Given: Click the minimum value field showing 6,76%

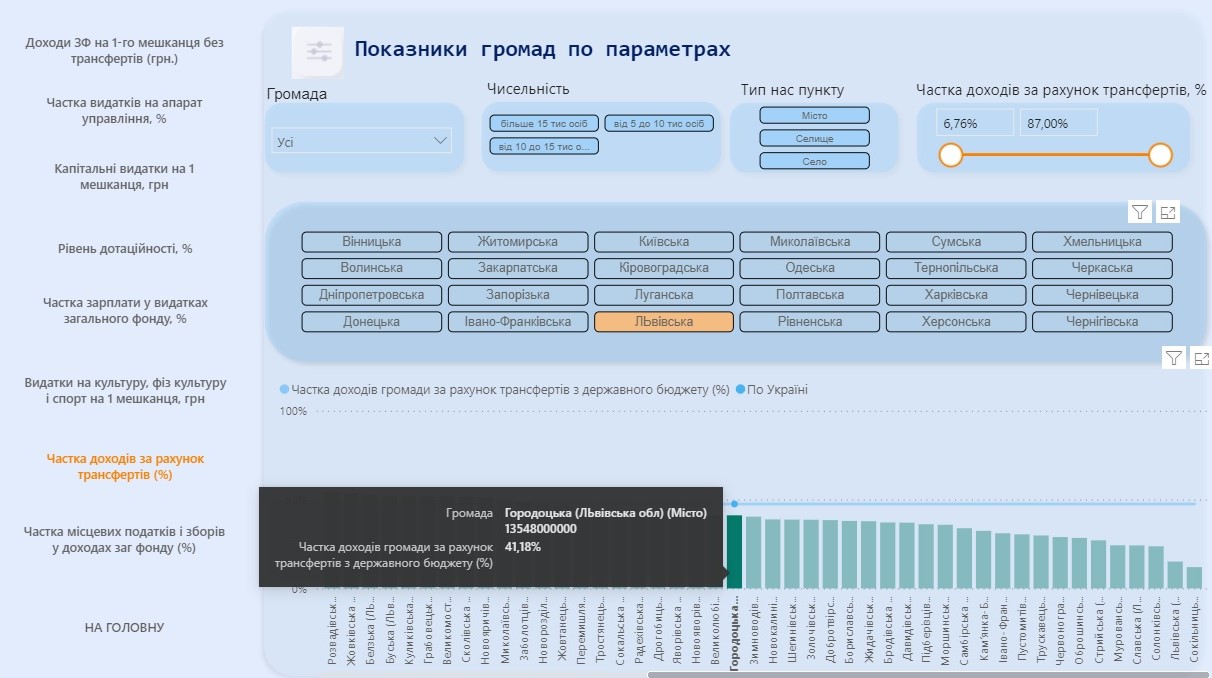Looking at the screenshot, I should (x=974, y=124).
